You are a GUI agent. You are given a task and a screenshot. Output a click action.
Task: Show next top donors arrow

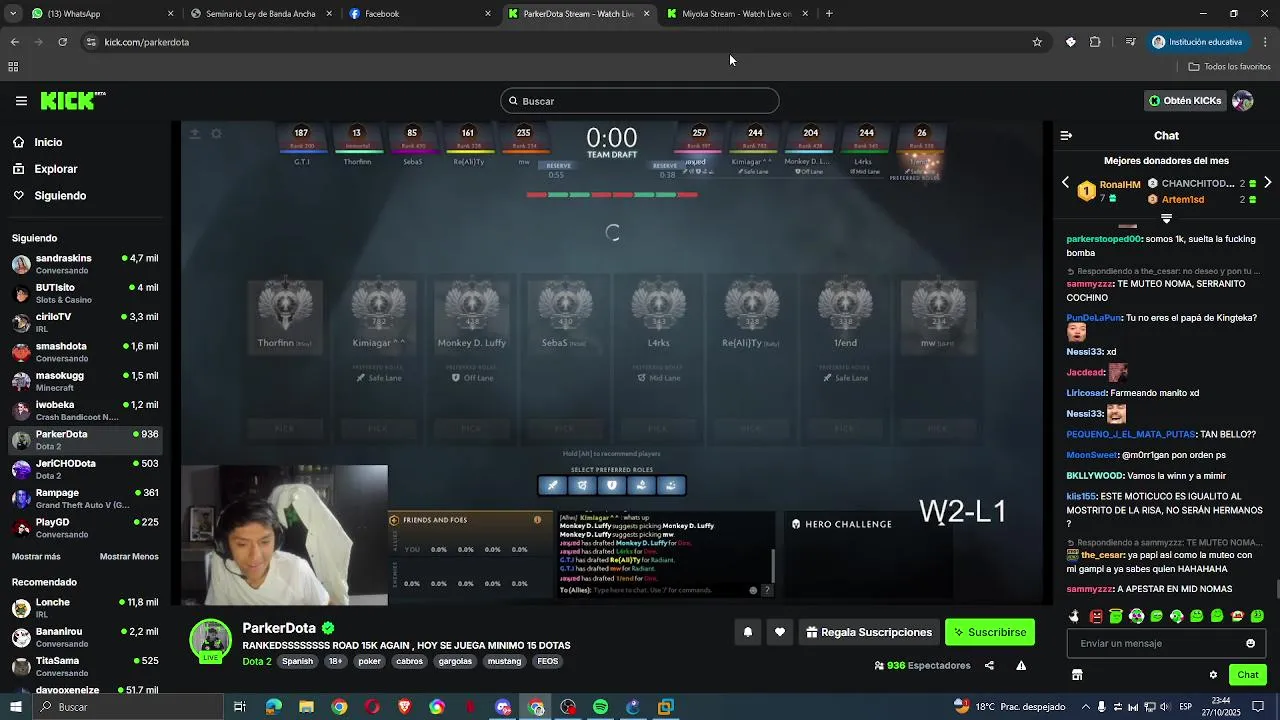click(1267, 183)
